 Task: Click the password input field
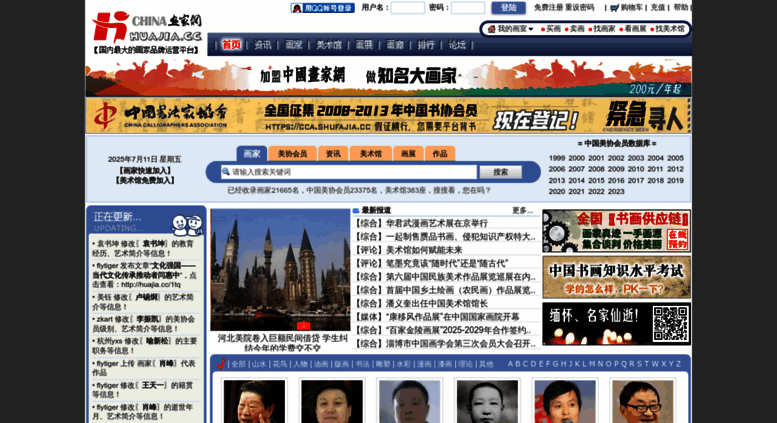468,8
